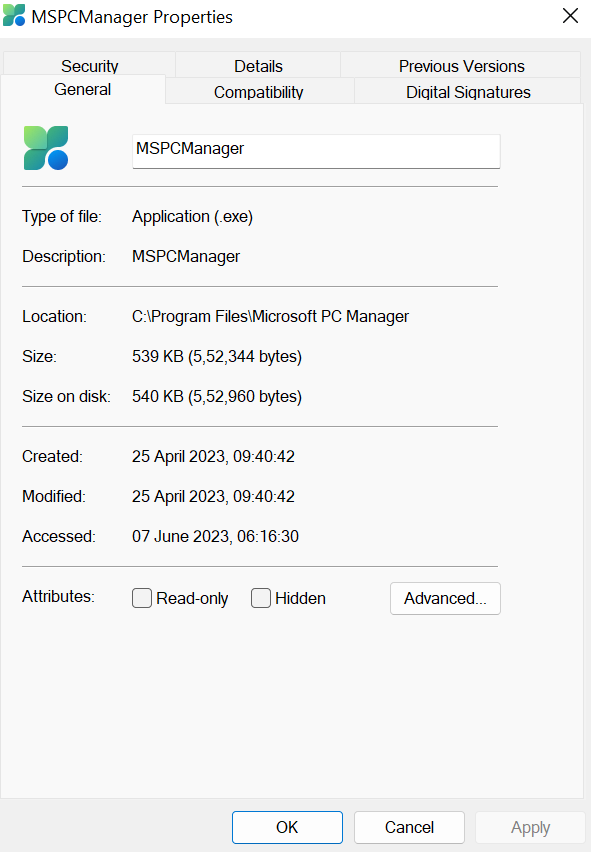Viewport: 591px width, 852px height.
Task: Click the 'Size:' label
Action: coord(39,356)
